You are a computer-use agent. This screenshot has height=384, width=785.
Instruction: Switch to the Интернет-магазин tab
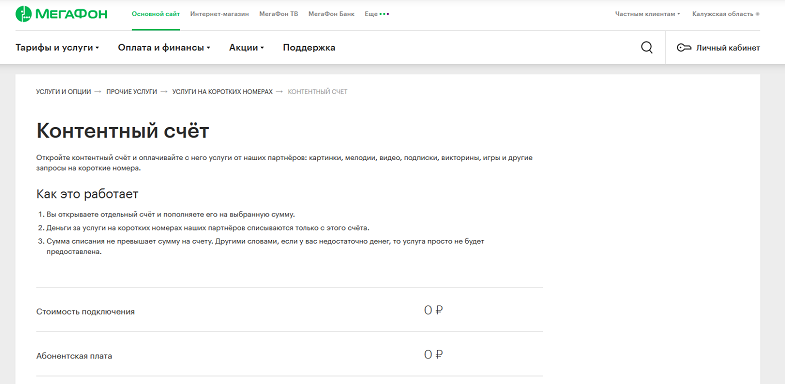[219, 14]
